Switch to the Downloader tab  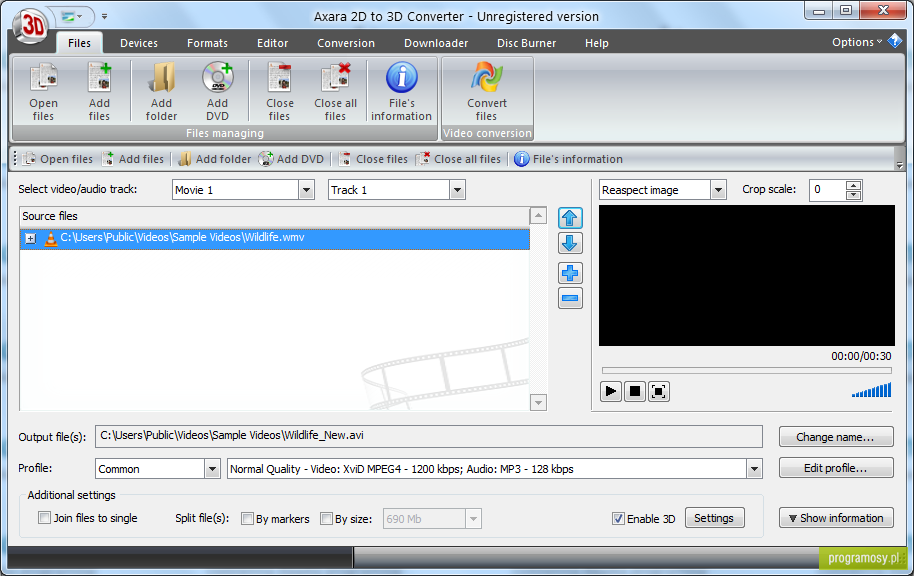[436, 43]
